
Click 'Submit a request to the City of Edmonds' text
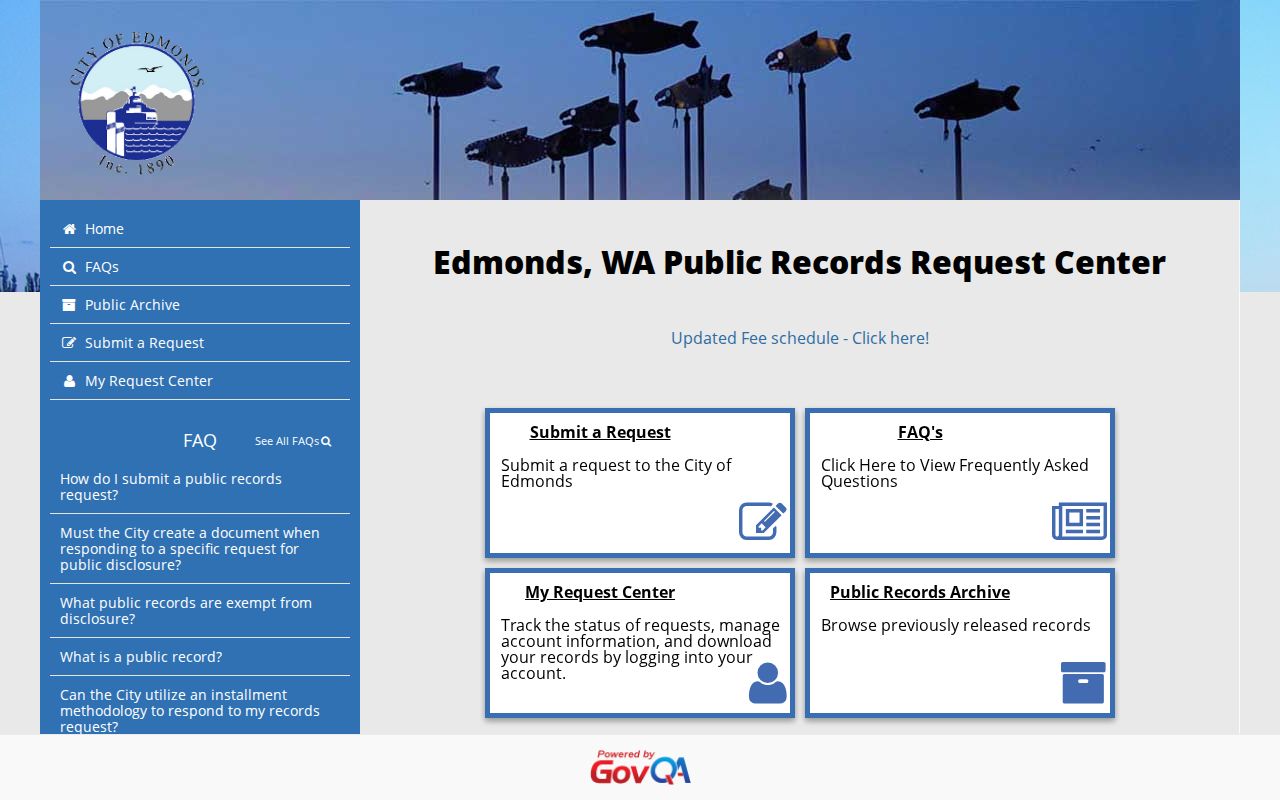[616, 473]
